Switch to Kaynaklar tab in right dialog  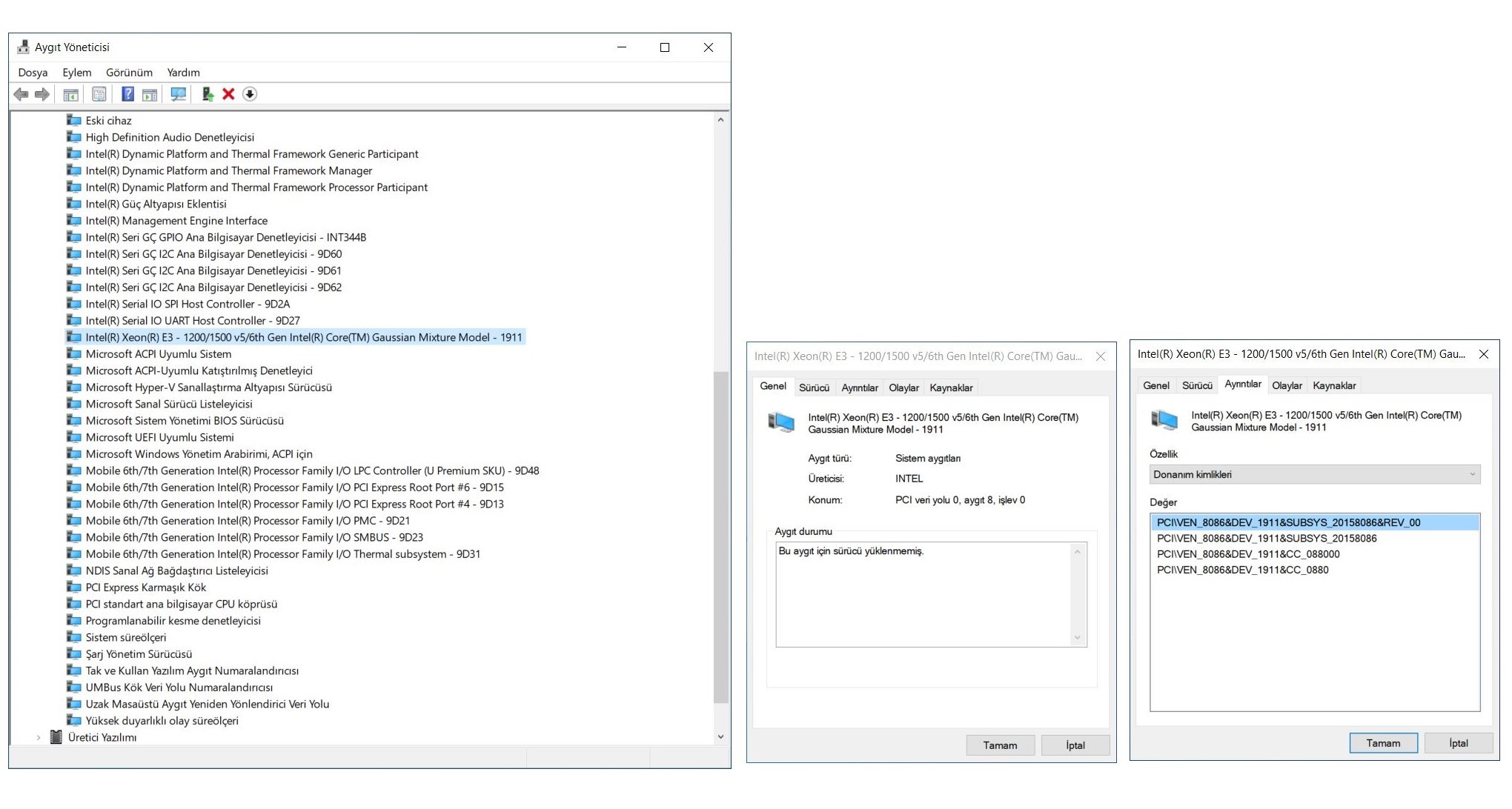coord(1334,385)
